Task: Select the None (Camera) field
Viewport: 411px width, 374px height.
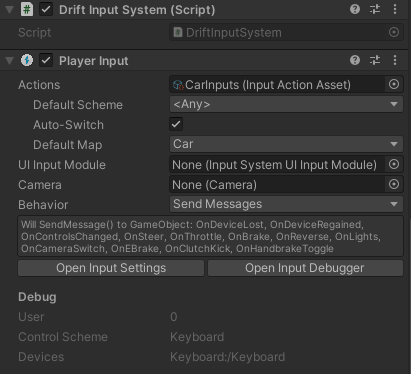Action: click(277, 184)
